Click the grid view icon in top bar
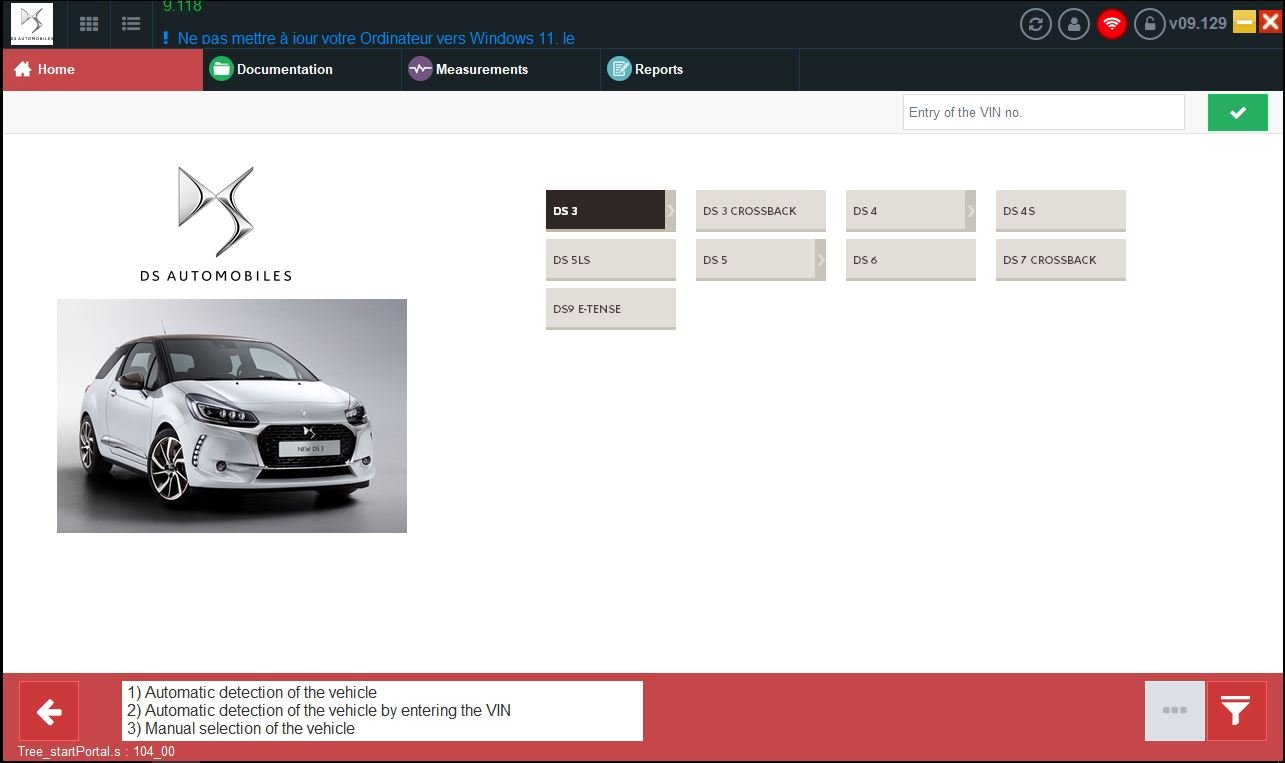This screenshot has width=1285, height=763. pyautogui.click(x=89, y=24)
